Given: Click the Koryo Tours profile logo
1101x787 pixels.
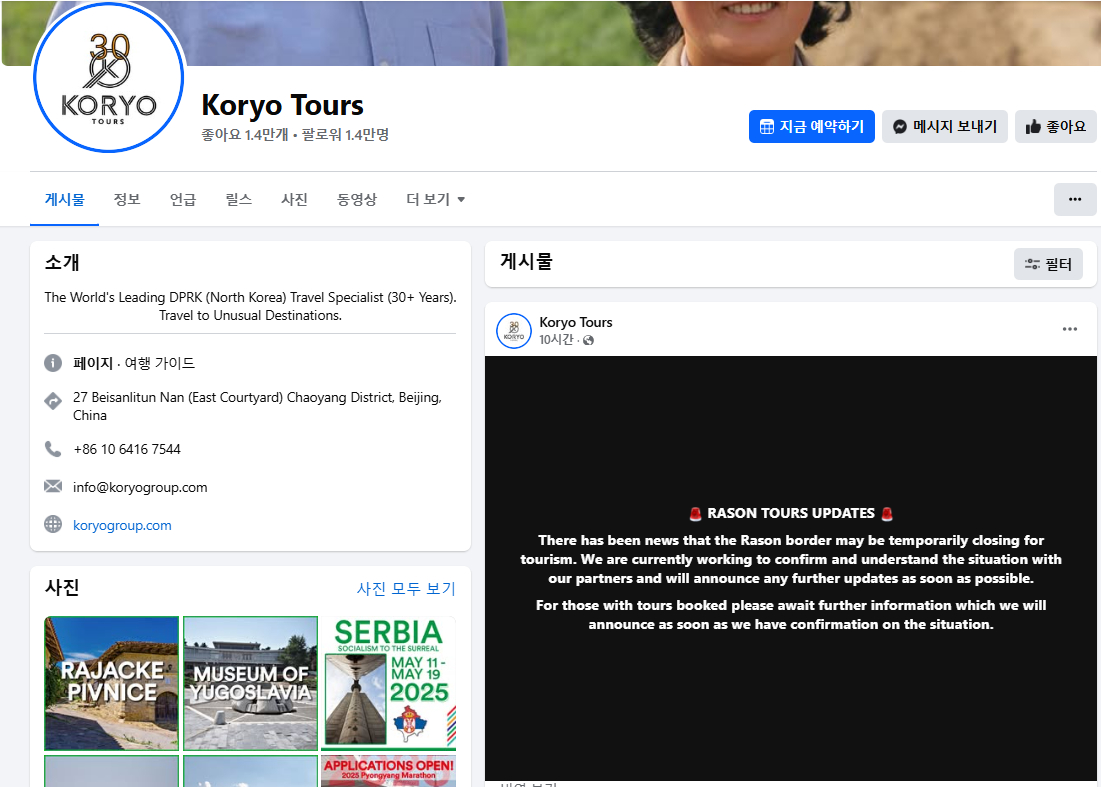Looking at the screenshot, I should click(x=108, y=78).
